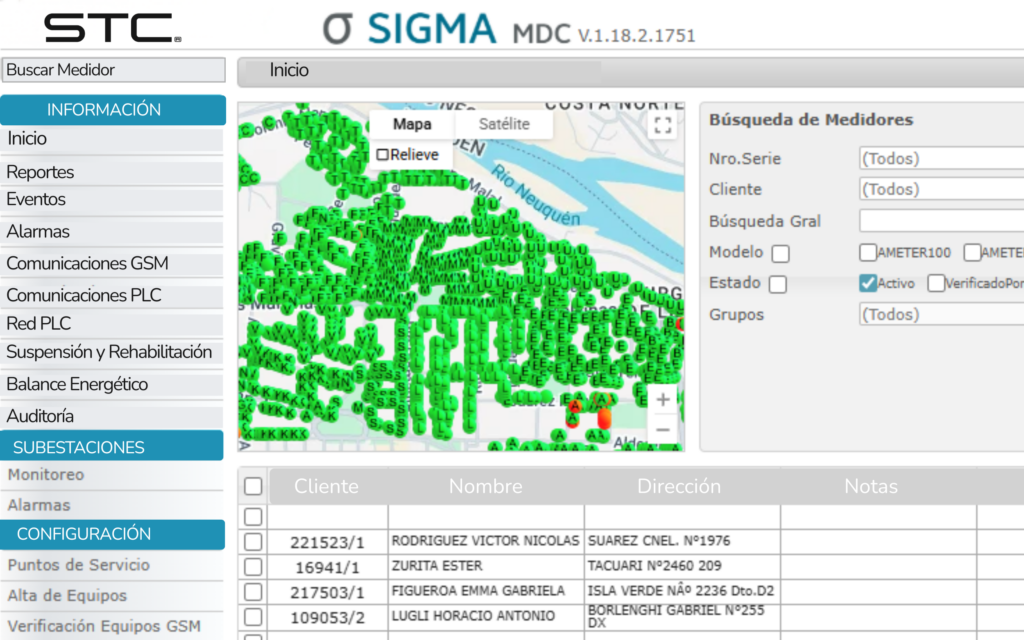This screenshot has width=1024, height=640.
Task: Open the Reportes section
Action: pyautogui.click(x=112, y=172)
